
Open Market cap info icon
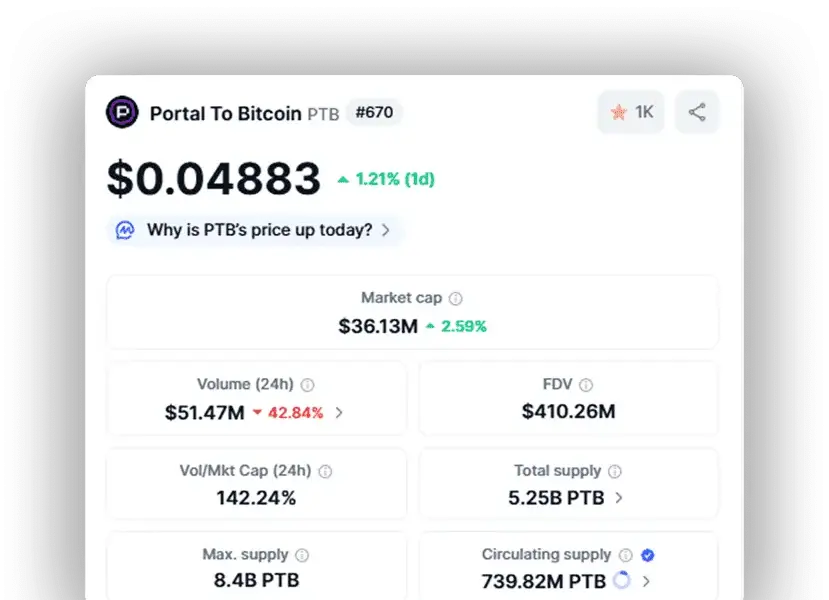[455, 299]
